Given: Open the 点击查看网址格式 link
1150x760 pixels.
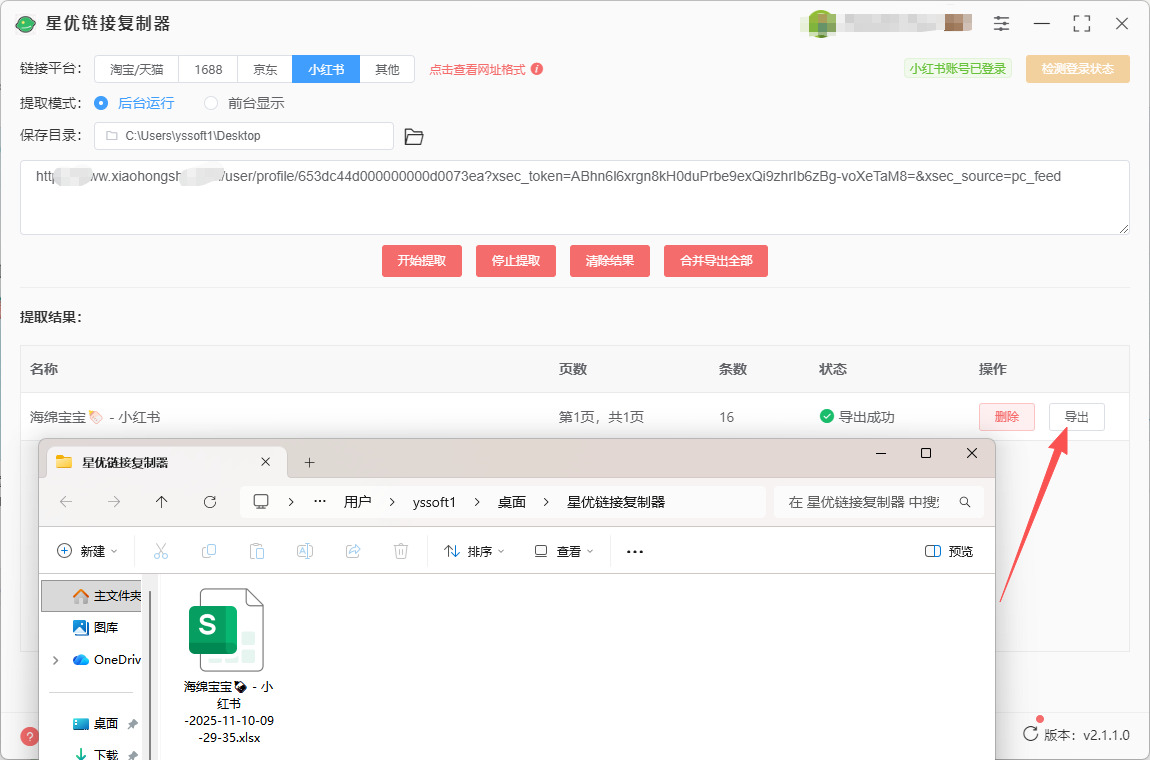Looking at the screenshot, I should point(477,70).
